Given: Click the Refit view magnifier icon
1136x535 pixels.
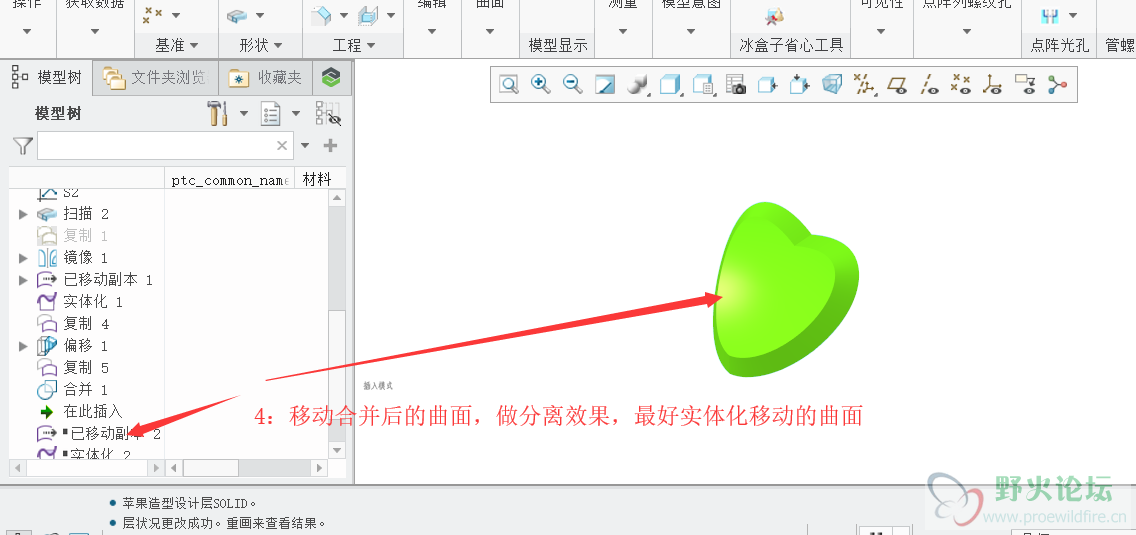Looking at the screenshot, I should 509,85.
